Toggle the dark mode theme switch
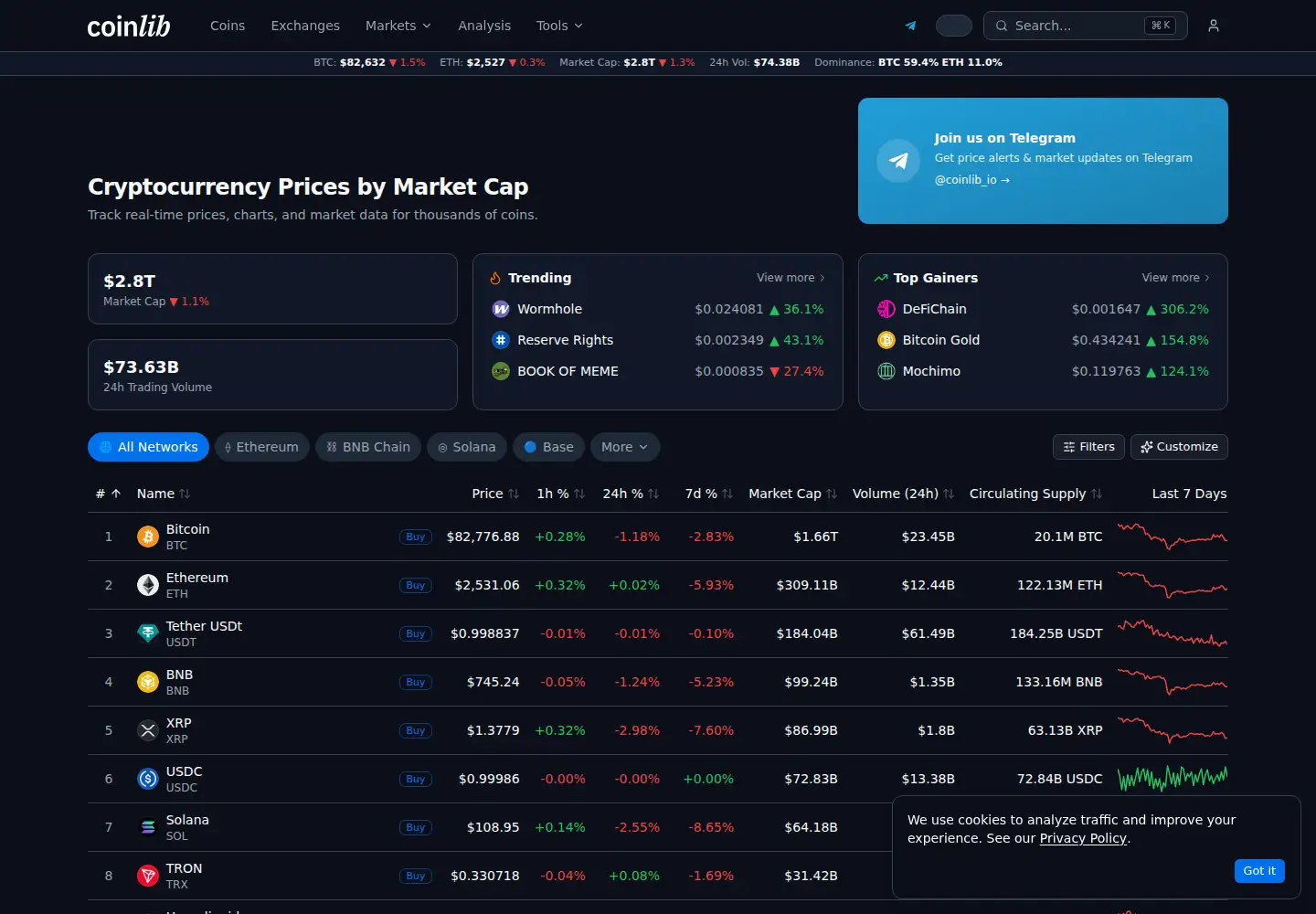Image resolution: width=1316 pixels, height=914 pixels. (x=954, y=26)
